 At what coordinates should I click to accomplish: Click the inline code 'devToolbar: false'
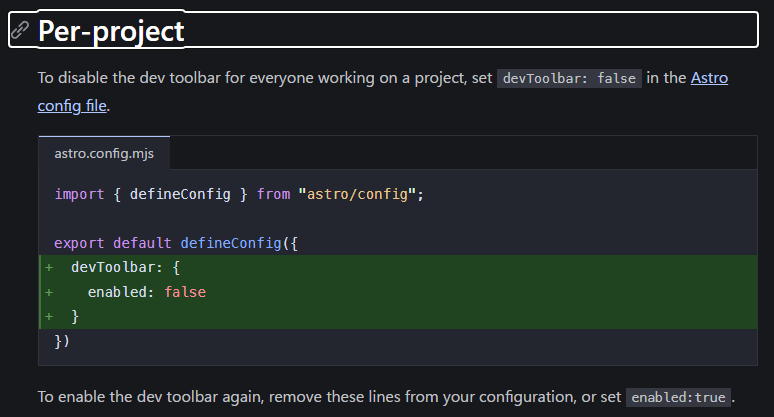point(569,78)
